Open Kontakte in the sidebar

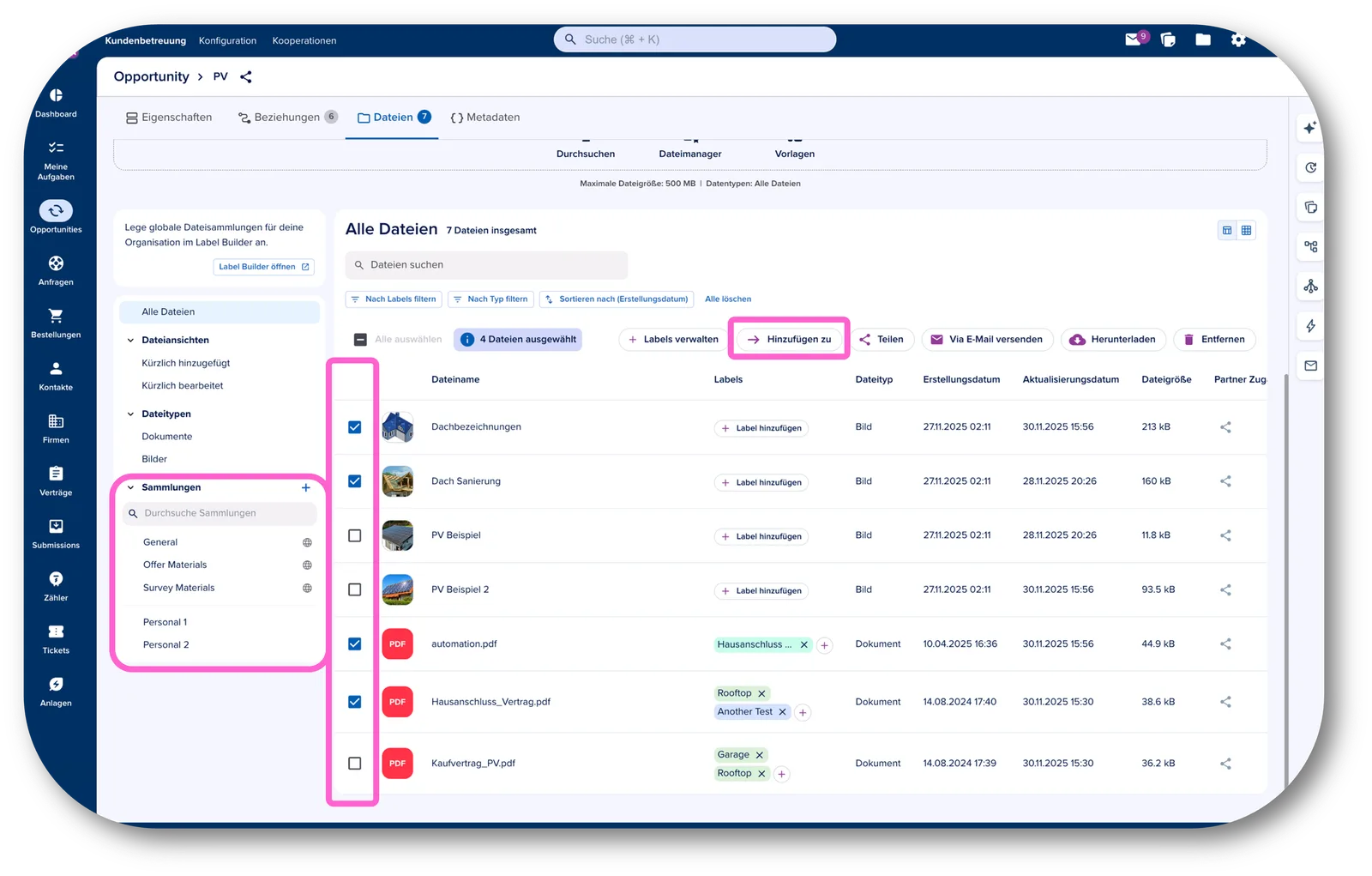pyautogui.click(x=56, y=376)
